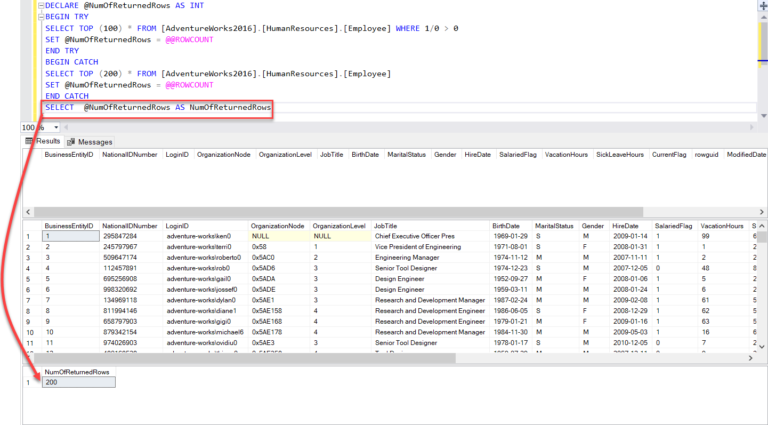
Task: Click the SELECT TOP (100) code line
Action: (252, 28)
